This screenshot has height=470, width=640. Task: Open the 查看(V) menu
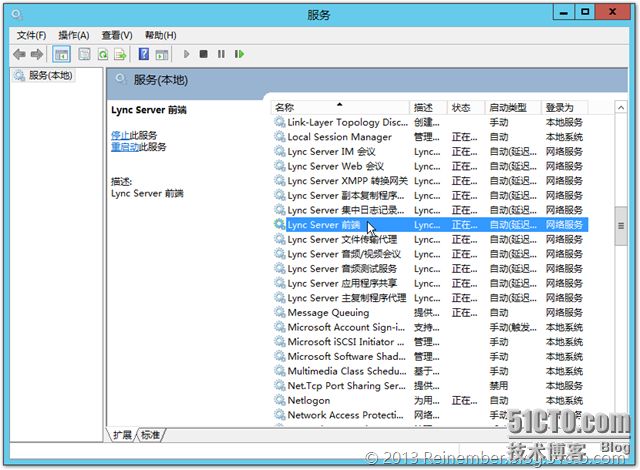coord(117,35)
